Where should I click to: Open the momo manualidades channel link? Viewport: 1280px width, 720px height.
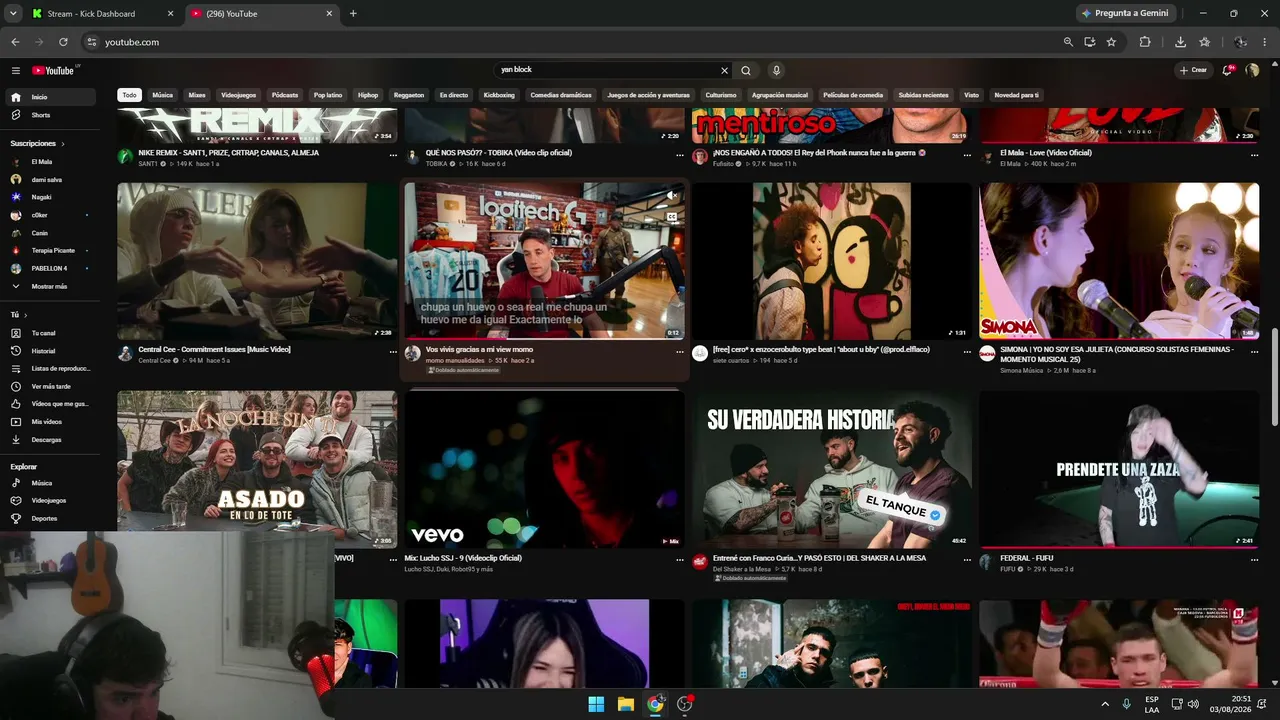click(x=455, y=360)
